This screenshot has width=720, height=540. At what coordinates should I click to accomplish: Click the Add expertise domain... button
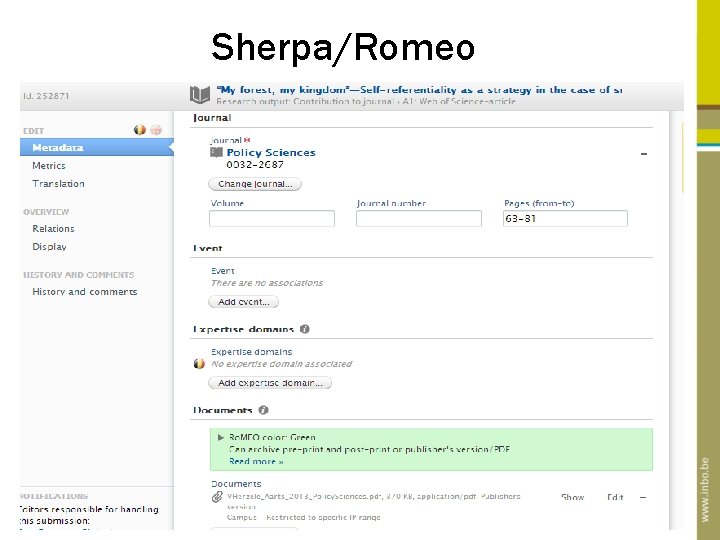pos(270,382)
